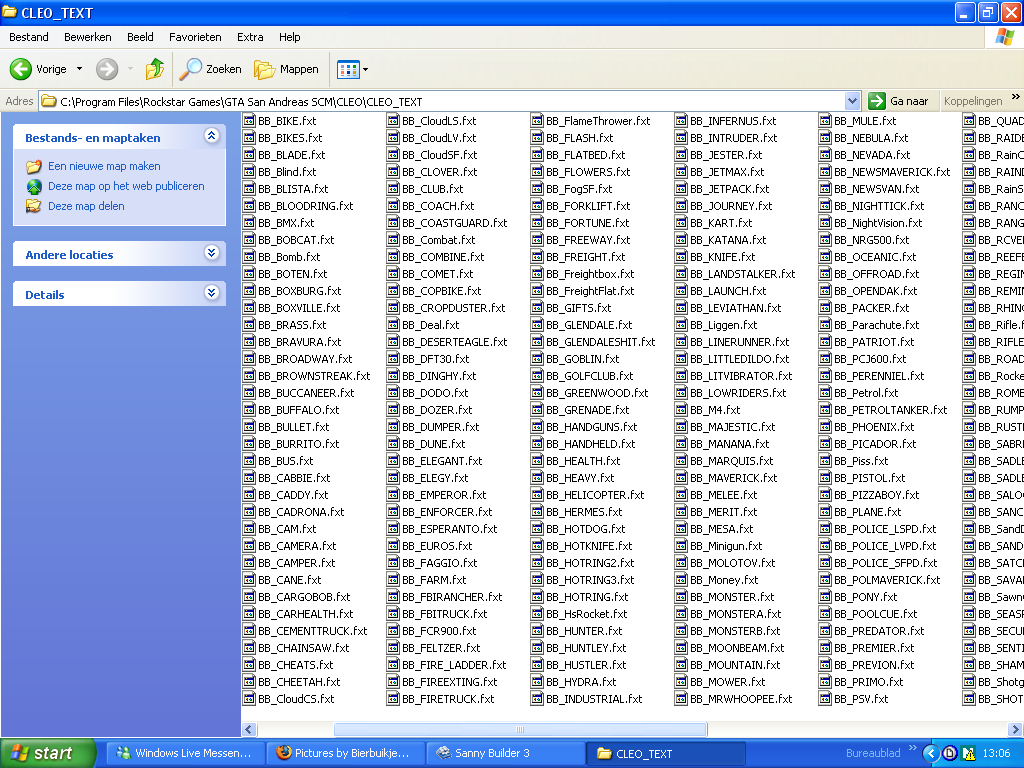Screen dimensions: 1024x768
Task: Open the Help menu
Action: (289, 37)
